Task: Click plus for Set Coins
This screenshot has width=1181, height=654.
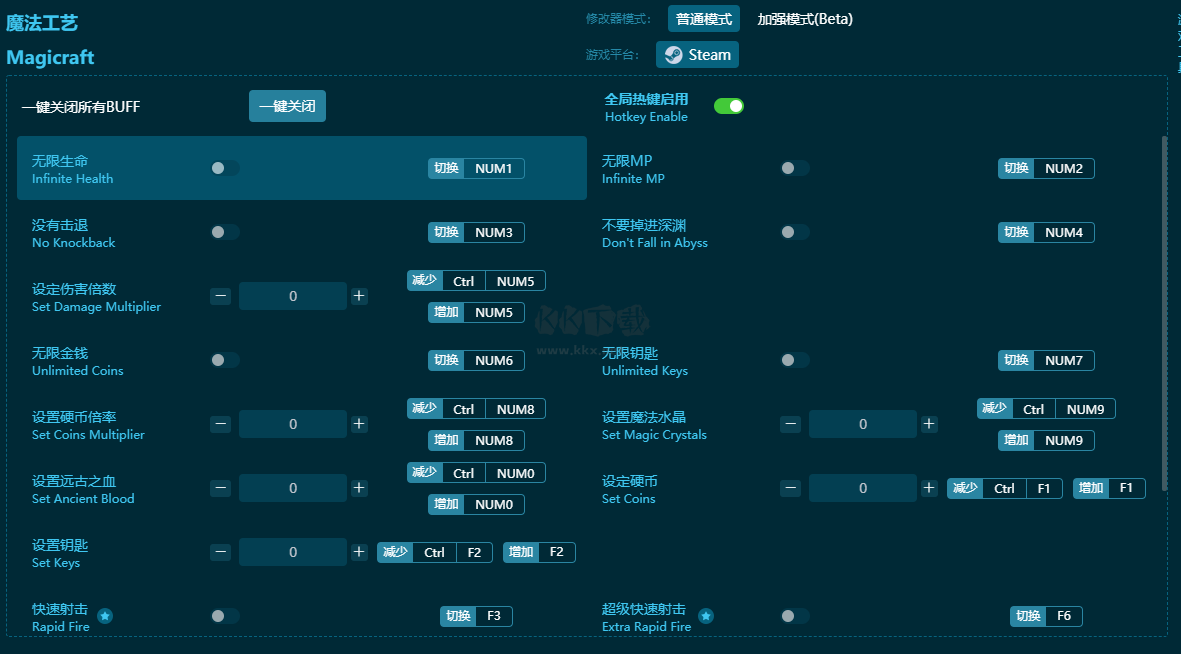Action: tap(929, 488)
